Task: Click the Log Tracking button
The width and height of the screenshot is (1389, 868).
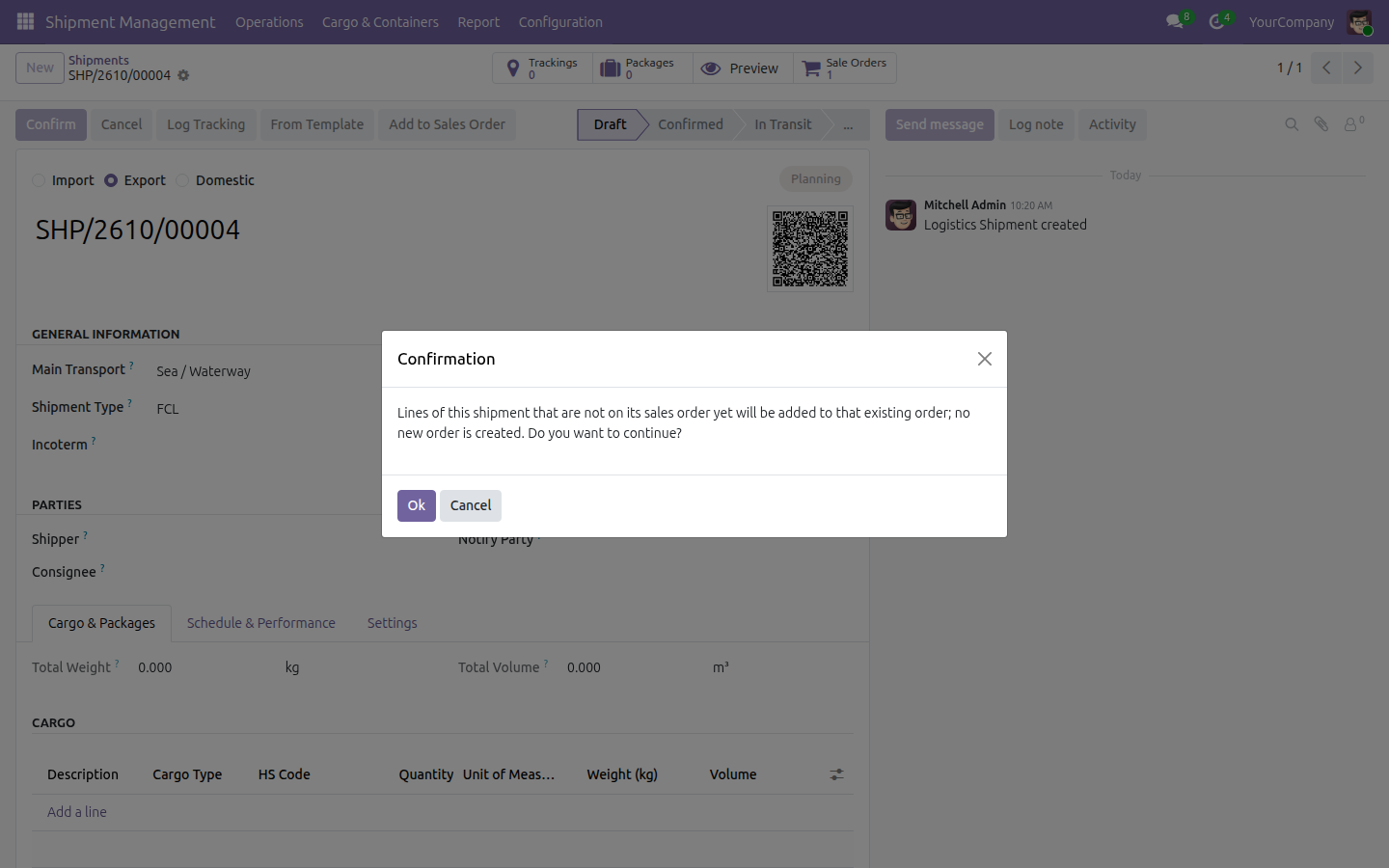Action: (205, 124)
